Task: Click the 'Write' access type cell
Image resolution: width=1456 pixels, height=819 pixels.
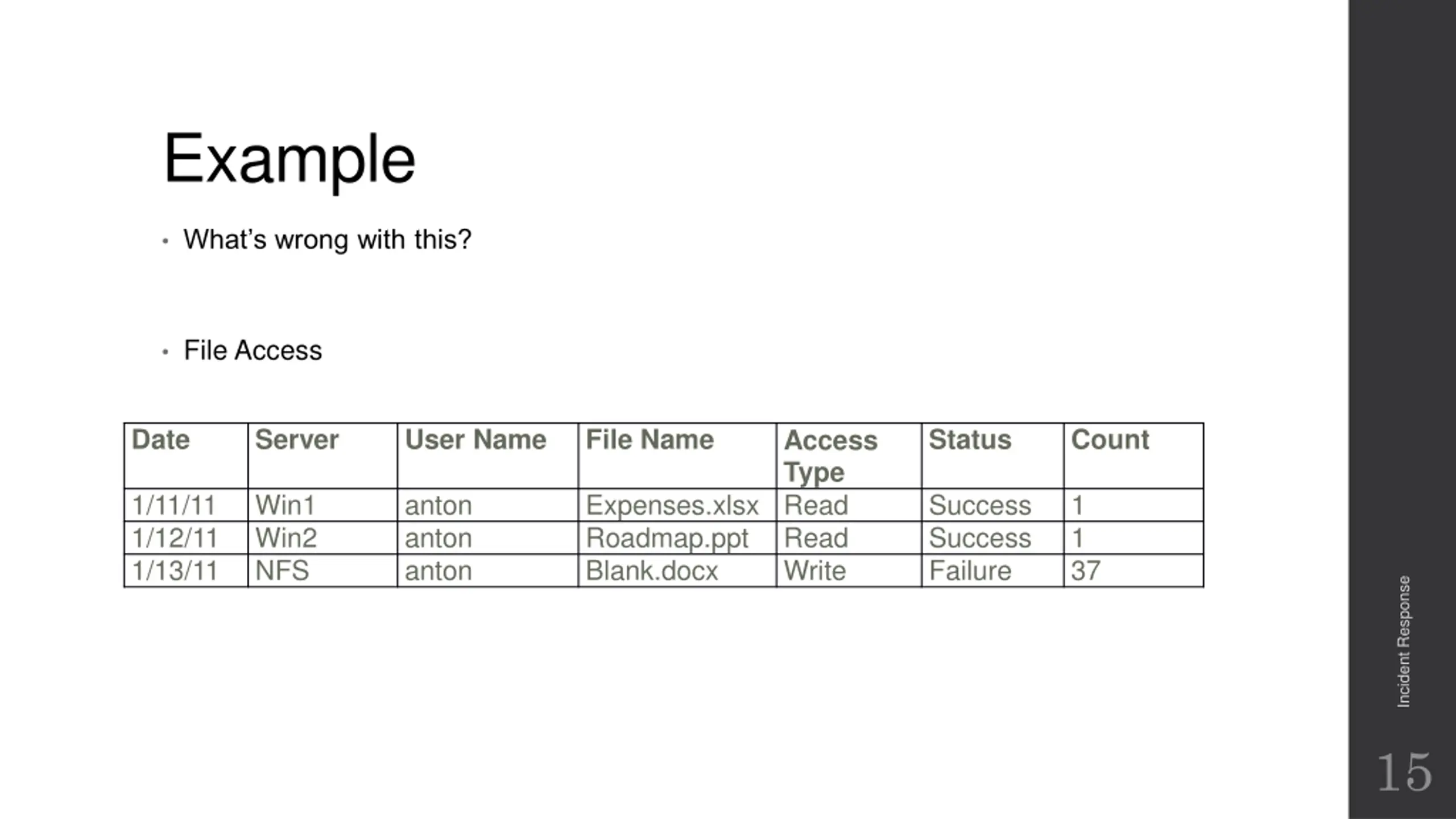Action: pos(849,570)
